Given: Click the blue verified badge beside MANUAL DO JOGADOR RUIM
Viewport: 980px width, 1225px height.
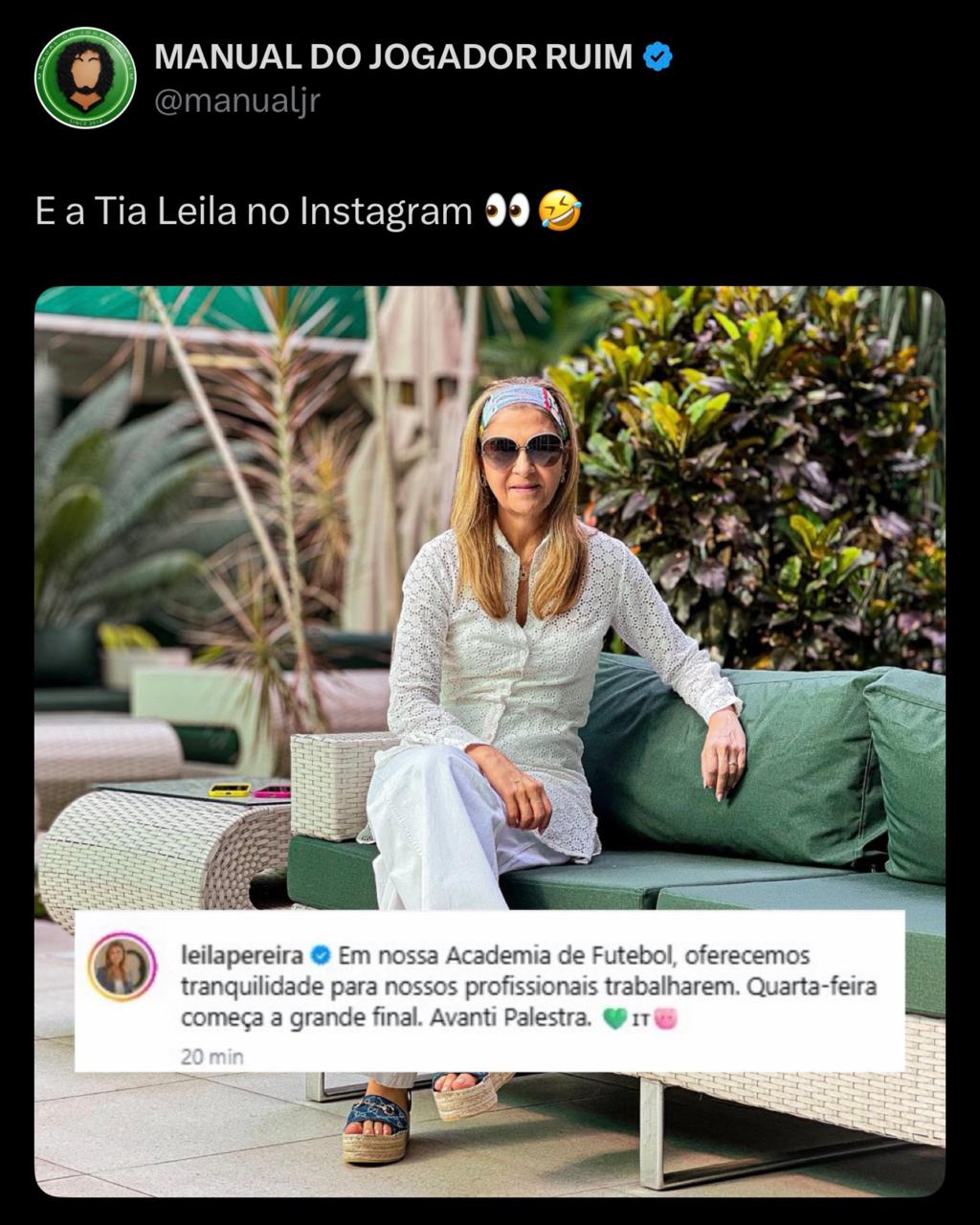Looking at the screenshot, I should click(x=657, y=57).
